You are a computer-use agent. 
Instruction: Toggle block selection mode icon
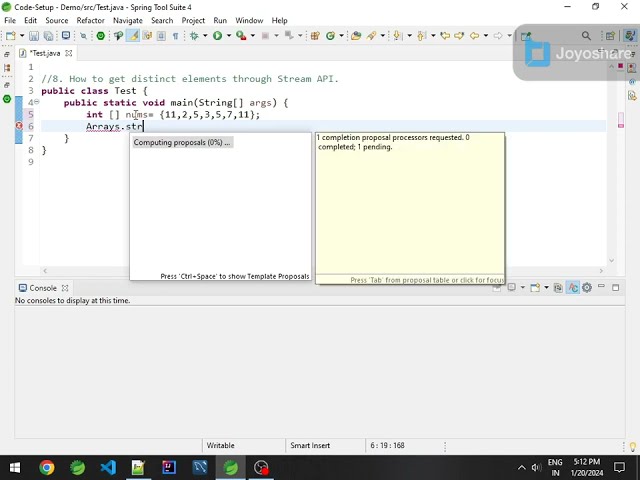click(161, 36)
